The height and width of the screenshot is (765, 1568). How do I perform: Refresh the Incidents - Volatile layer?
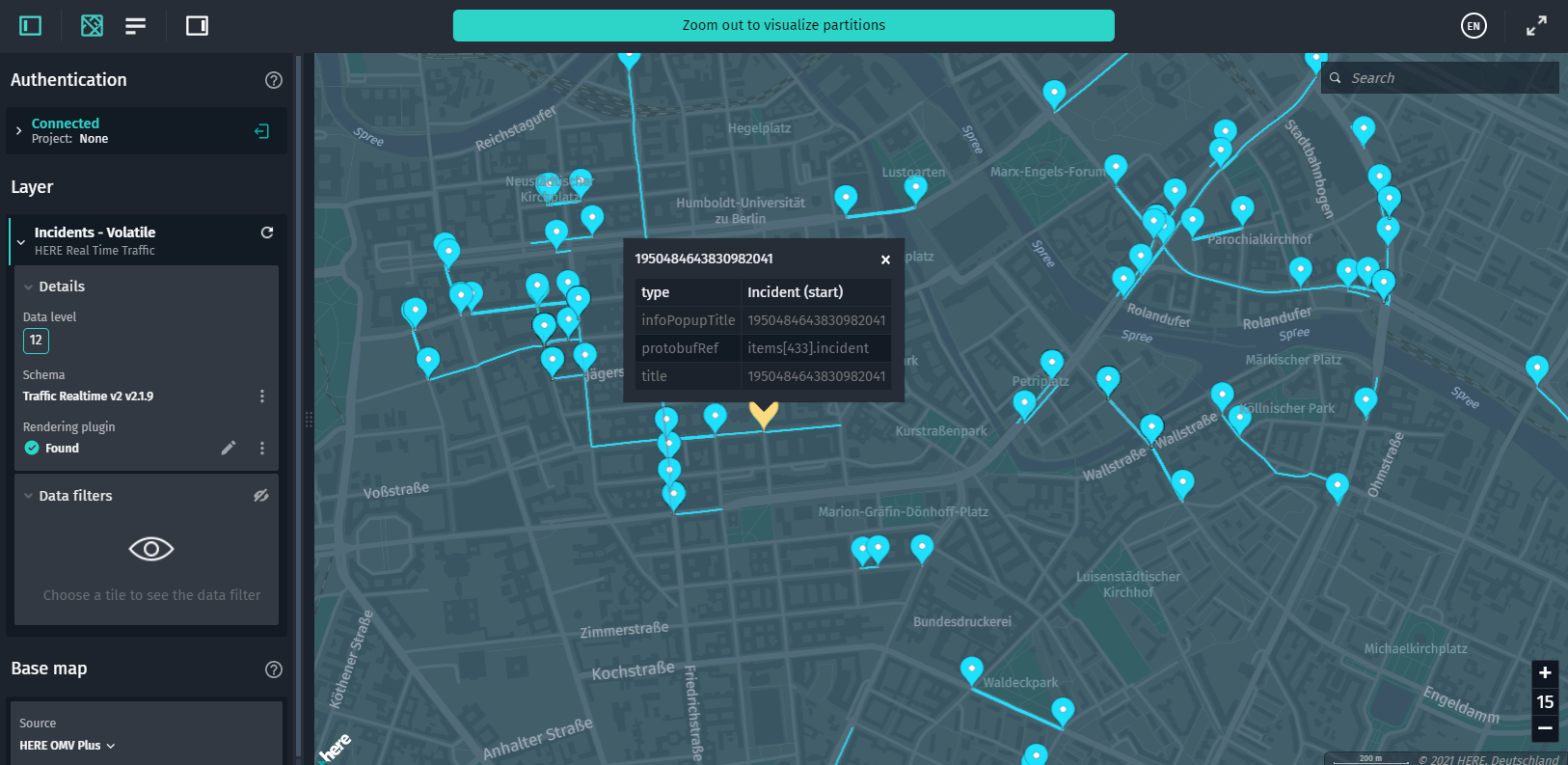click(267, 232)
